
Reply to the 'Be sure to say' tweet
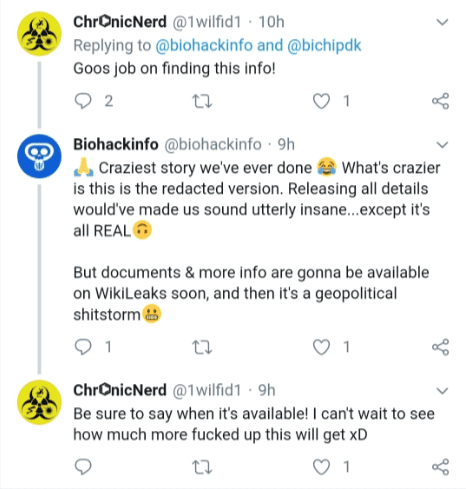pyautogui.click(x=83, y=466)
